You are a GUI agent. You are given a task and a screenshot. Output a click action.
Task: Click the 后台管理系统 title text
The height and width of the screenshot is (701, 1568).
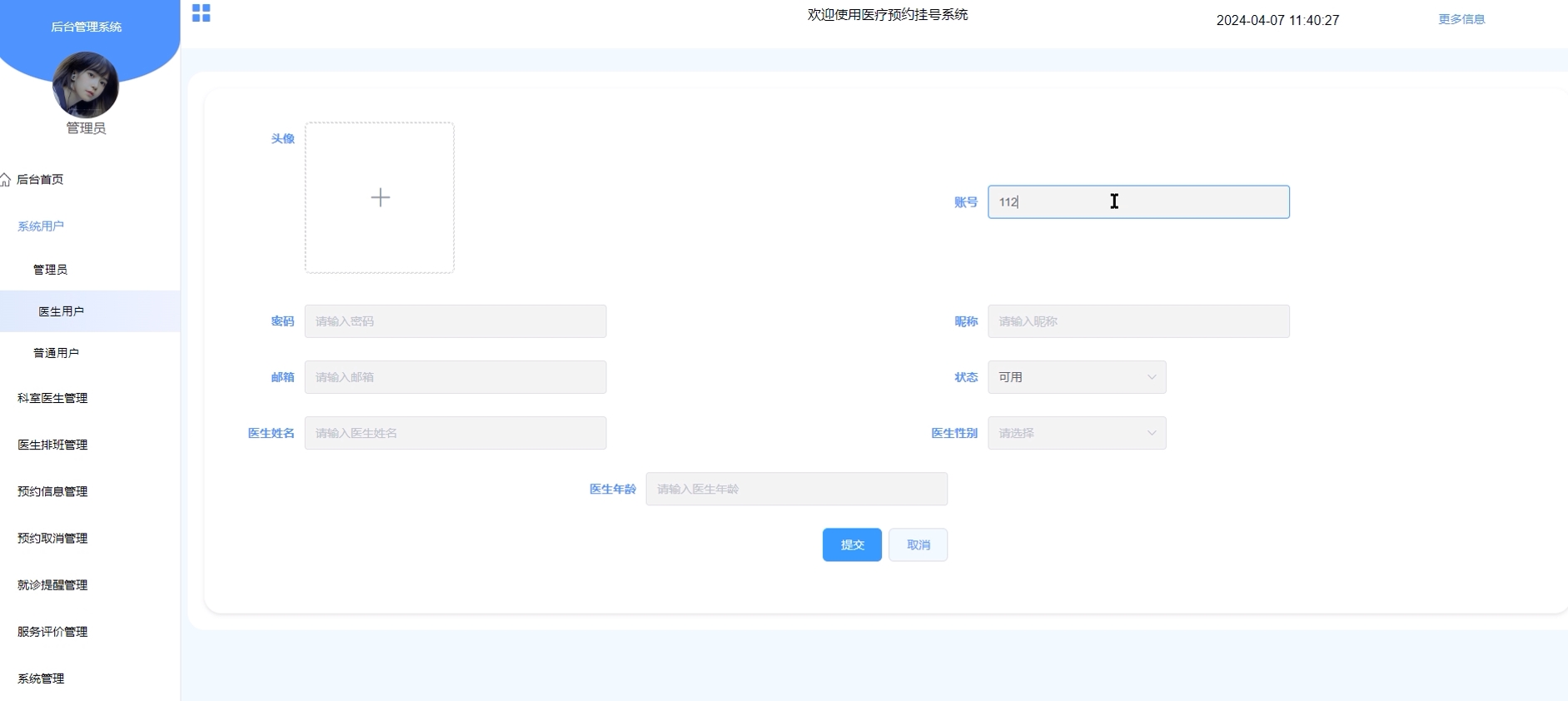(87, 27)
